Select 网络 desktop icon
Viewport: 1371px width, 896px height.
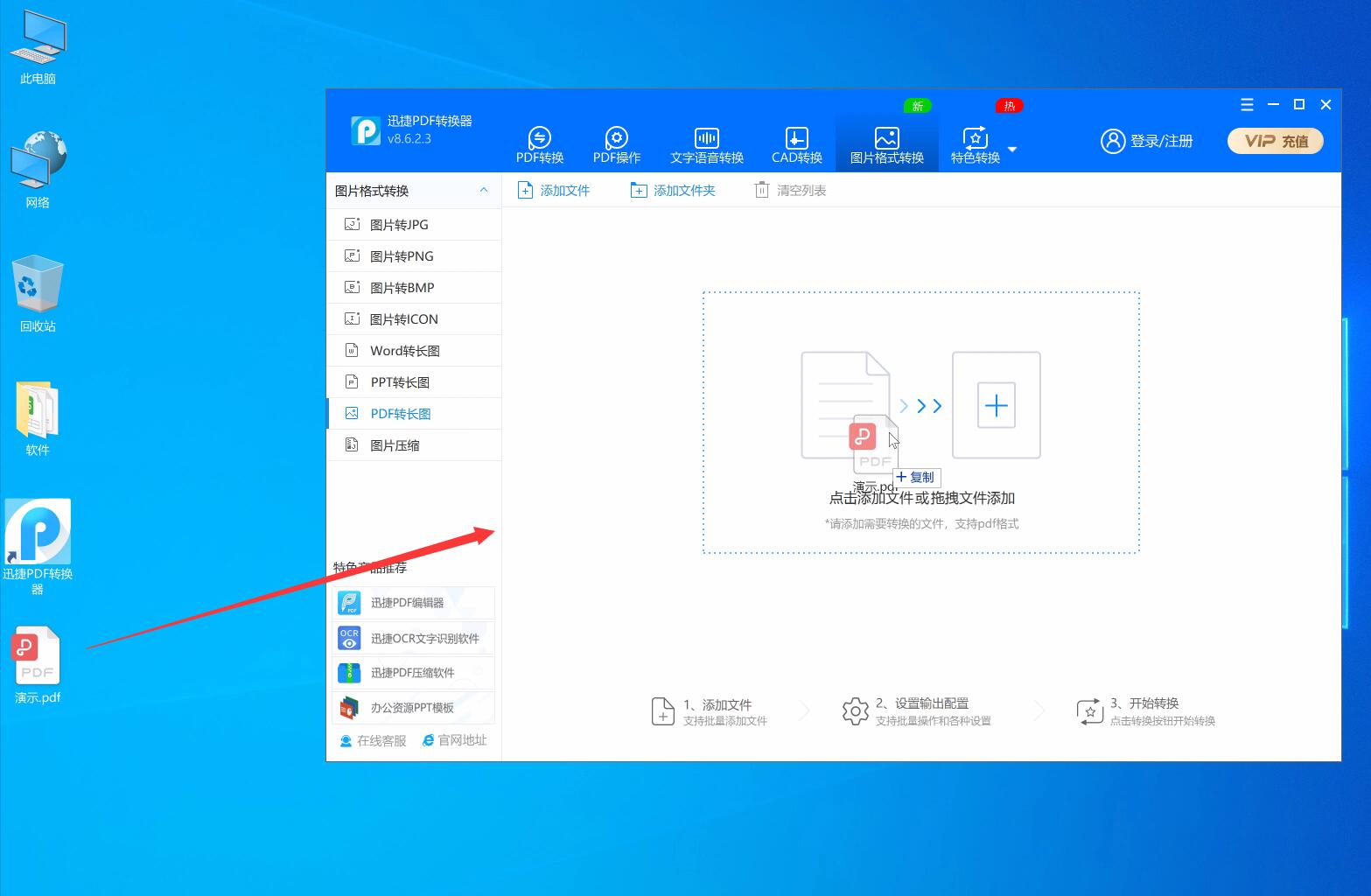click(x=38, y=170)
